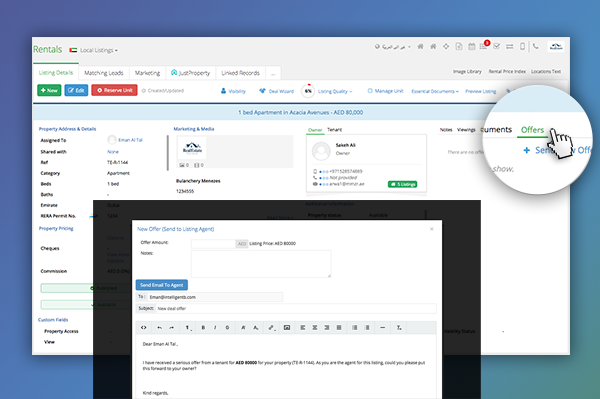This screenshot has width=600, height=399.
Task: Justify text in email editor
Action: 339,327
